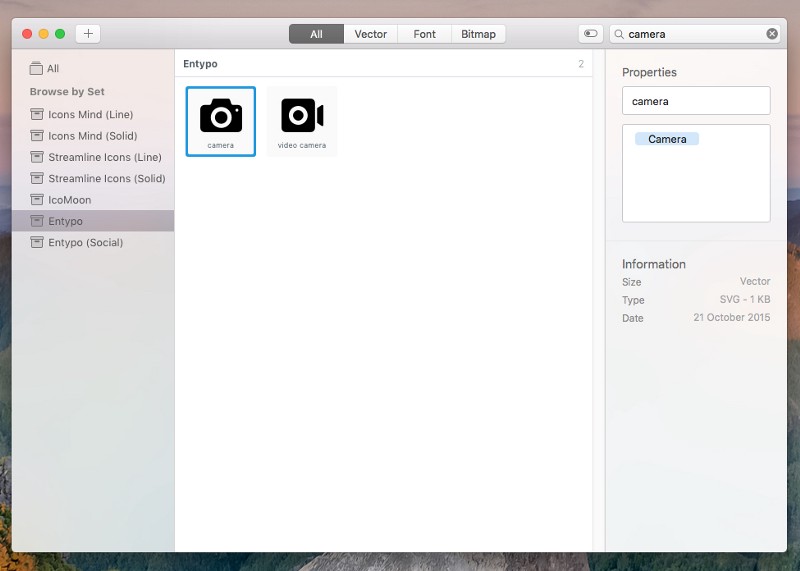800x571 pixels.
Task: Open the Icons Mind (Line) set
Action: pyautogui.click(x=90, y=115)
